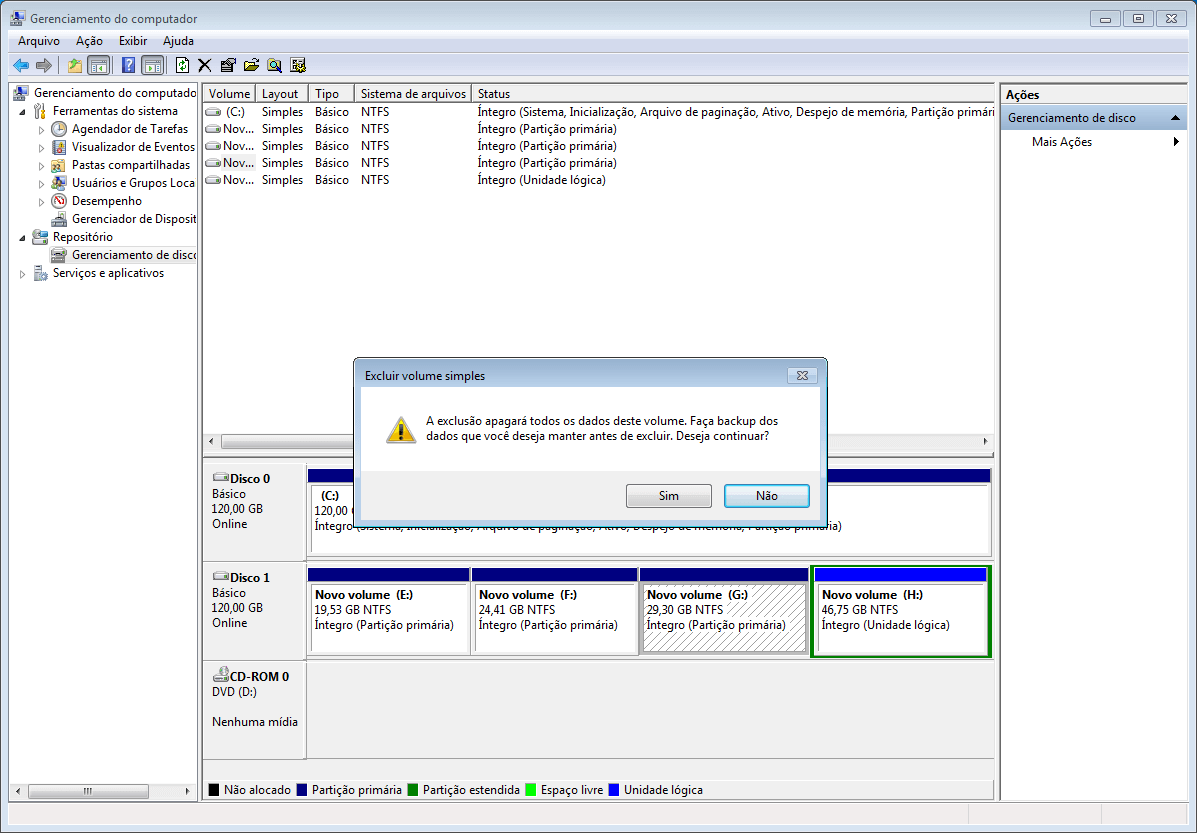This screenshot has height=833, width=1197.
Task: Click the Forward navigation arrow
Action: pos(42,64)
